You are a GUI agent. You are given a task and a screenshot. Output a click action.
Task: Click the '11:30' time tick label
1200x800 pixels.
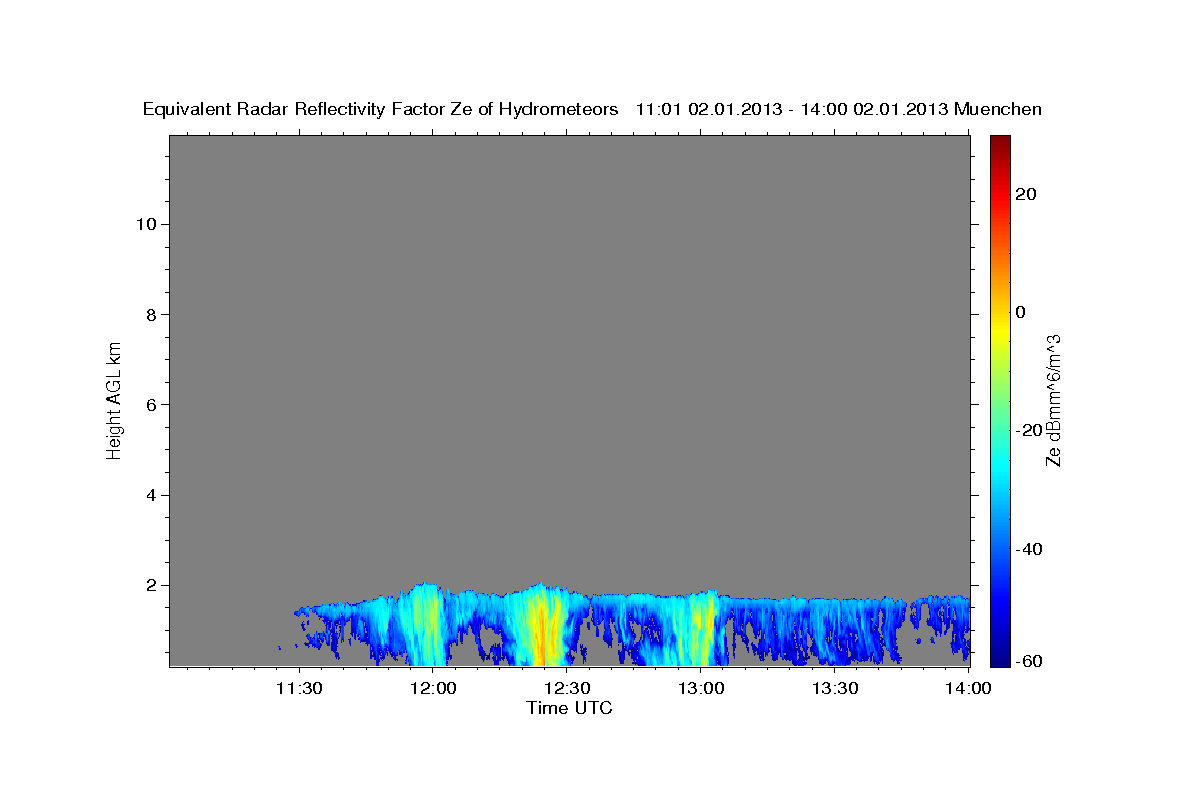pos(299,688)
